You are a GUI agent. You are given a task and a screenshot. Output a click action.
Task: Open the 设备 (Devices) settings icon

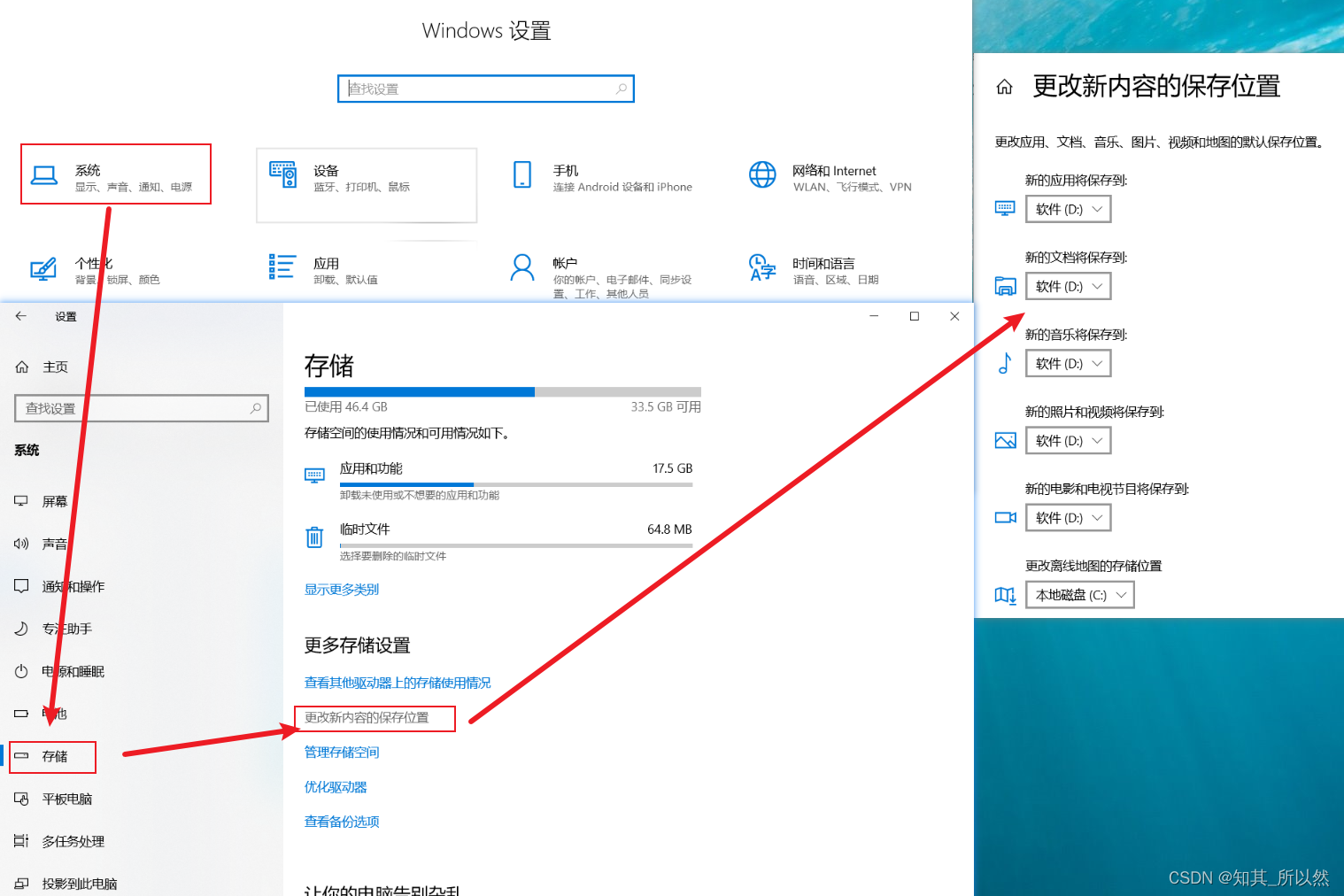click(x=283, y=174)
